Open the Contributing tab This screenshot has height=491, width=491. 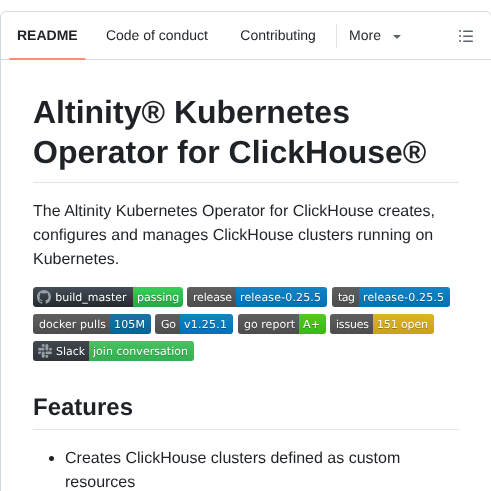(x=278, y=36)
